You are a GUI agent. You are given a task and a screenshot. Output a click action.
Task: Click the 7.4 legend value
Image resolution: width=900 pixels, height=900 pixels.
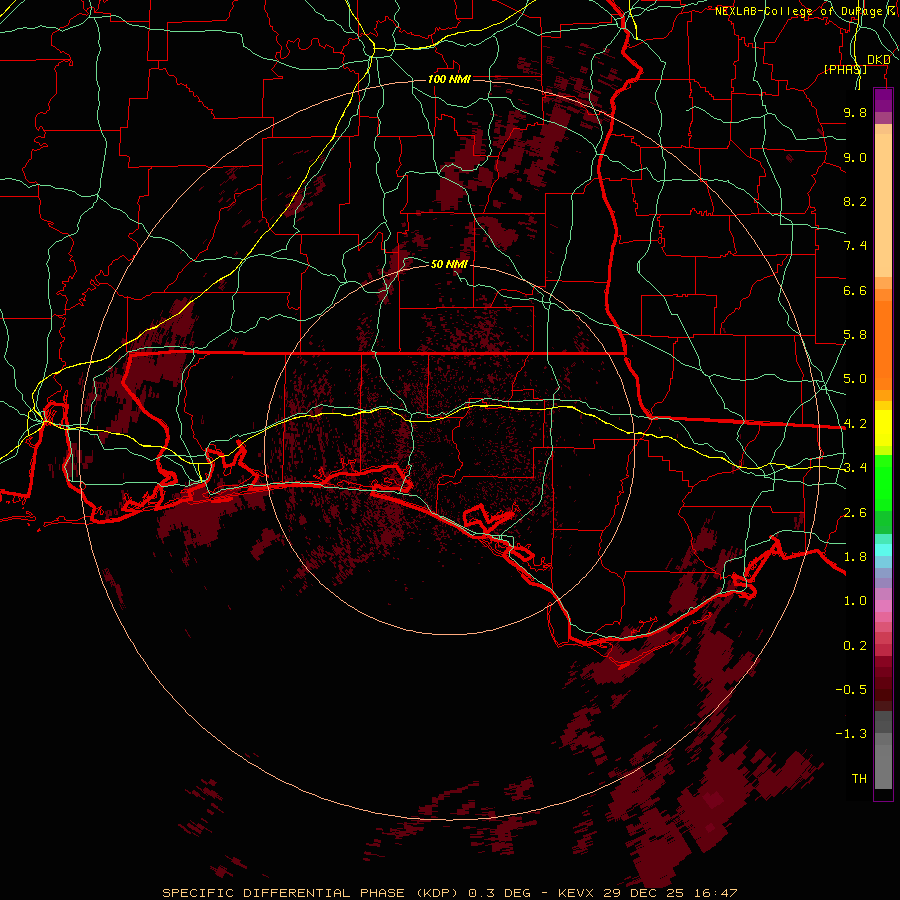[x=855, y=246]
